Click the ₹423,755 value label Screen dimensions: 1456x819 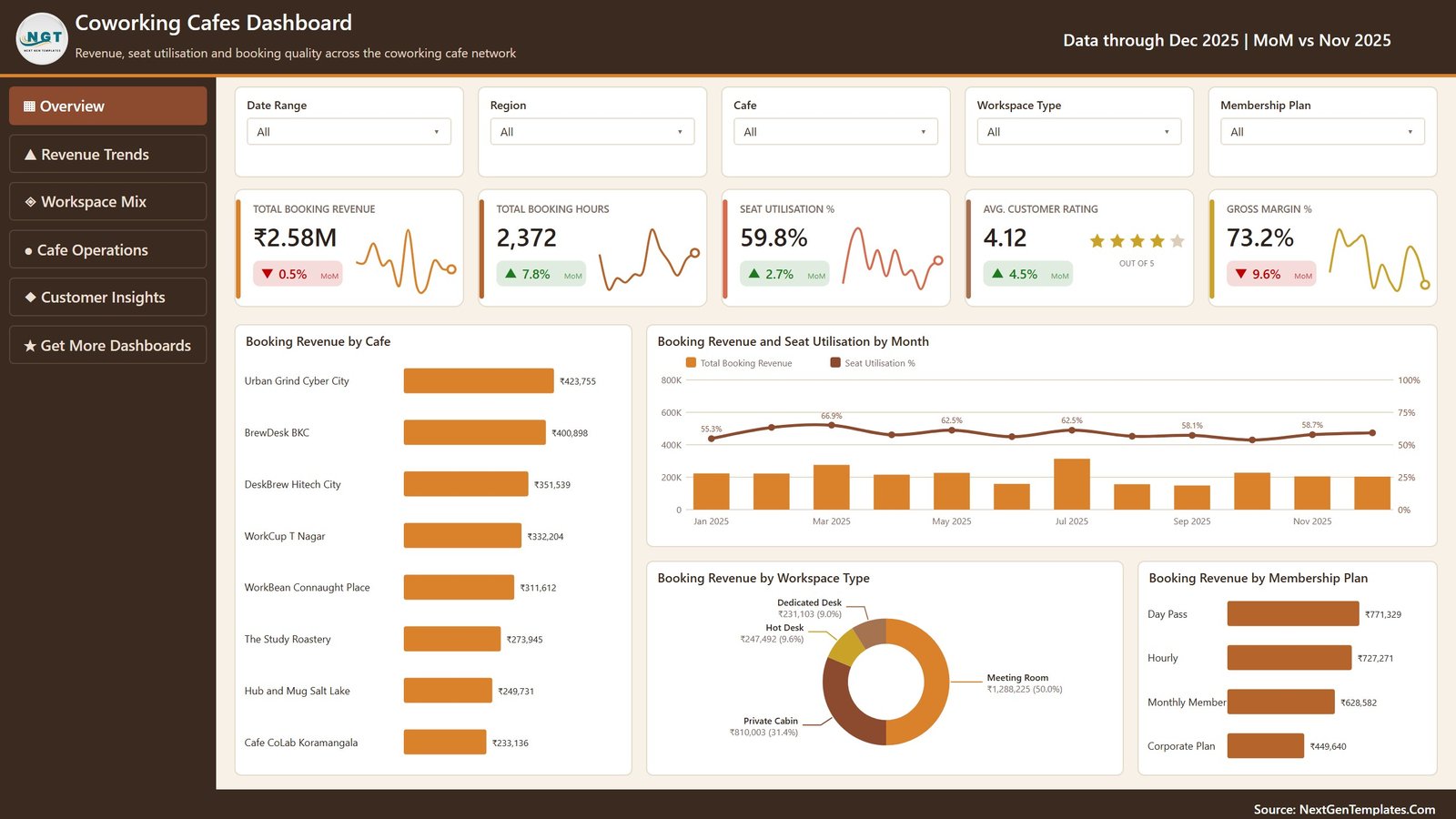point(578,381)
